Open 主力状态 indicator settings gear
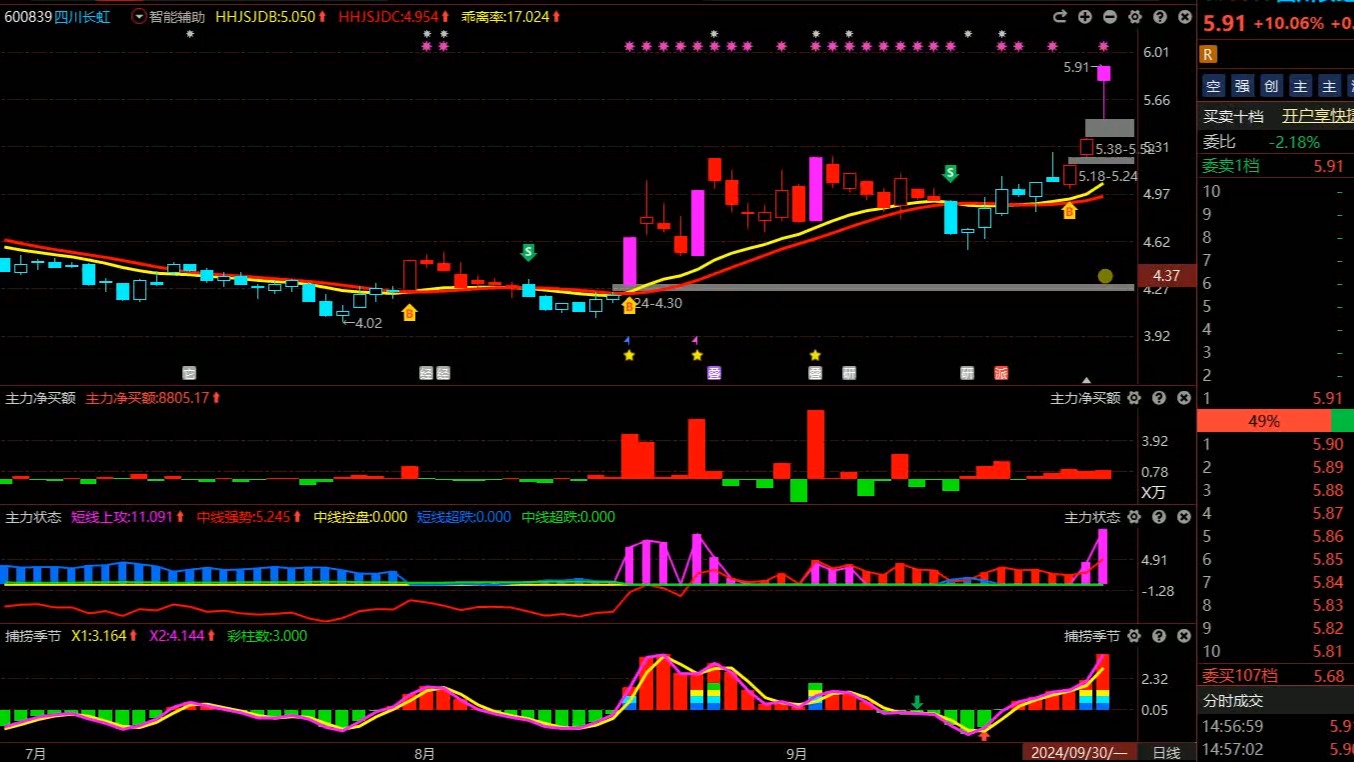1354x762 pixels. tap(1134, 517)
